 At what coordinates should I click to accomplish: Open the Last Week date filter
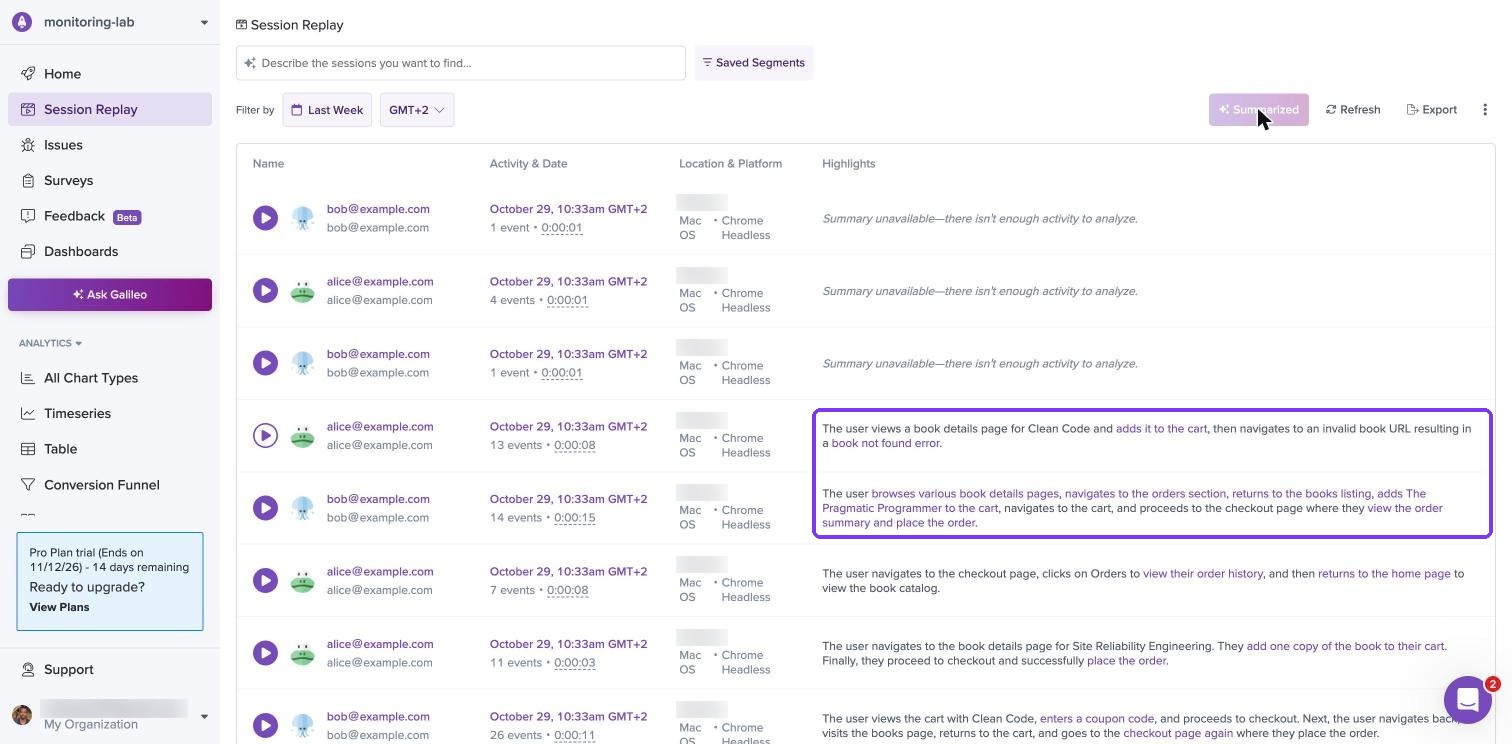(x=327, y=110)
